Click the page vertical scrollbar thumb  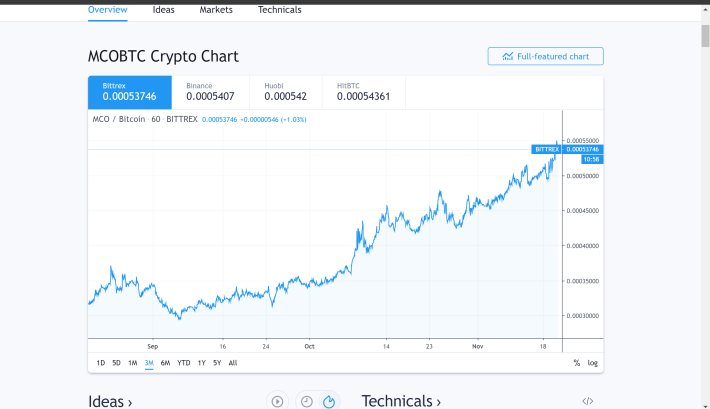point(705,36)
